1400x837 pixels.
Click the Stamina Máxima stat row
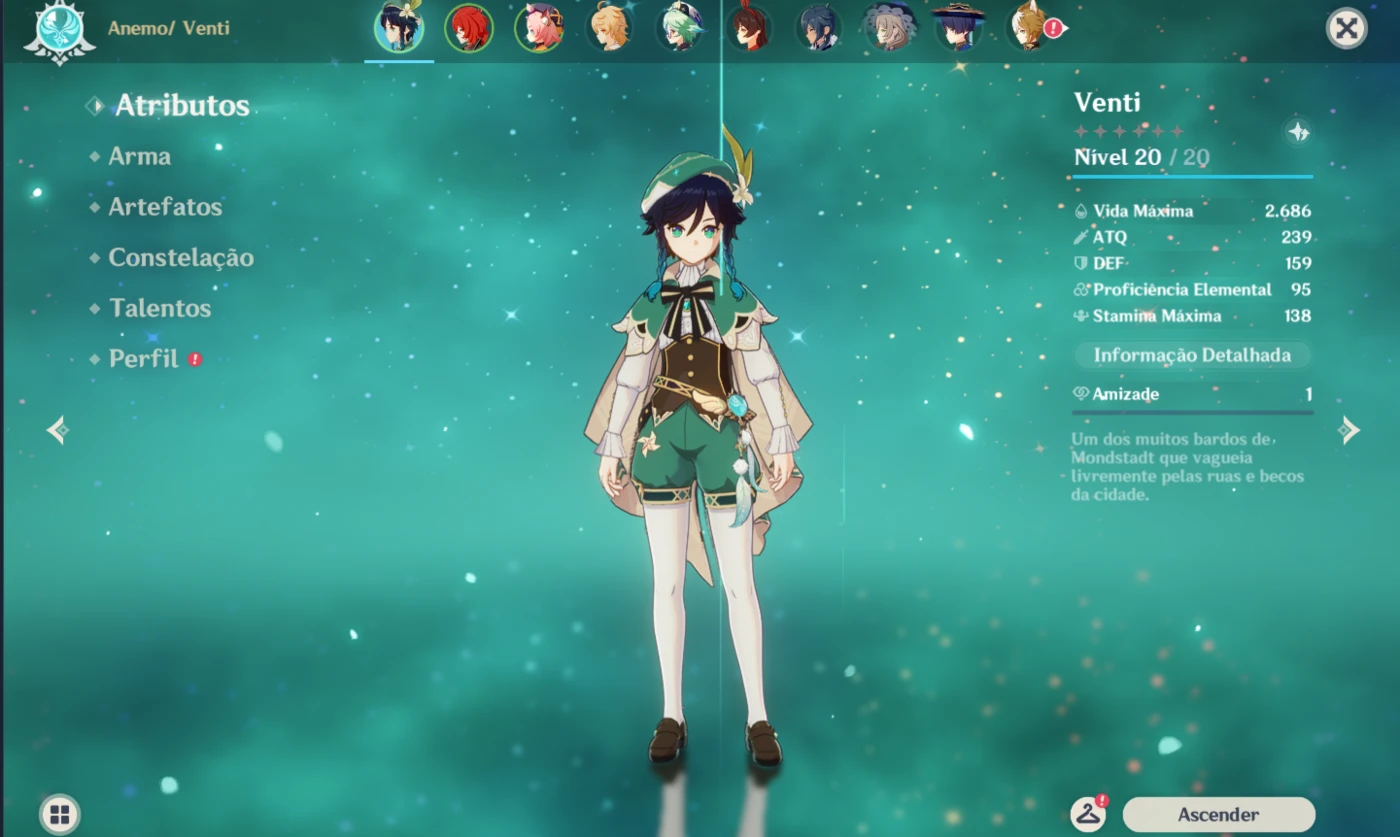[x=1192, y=315]
